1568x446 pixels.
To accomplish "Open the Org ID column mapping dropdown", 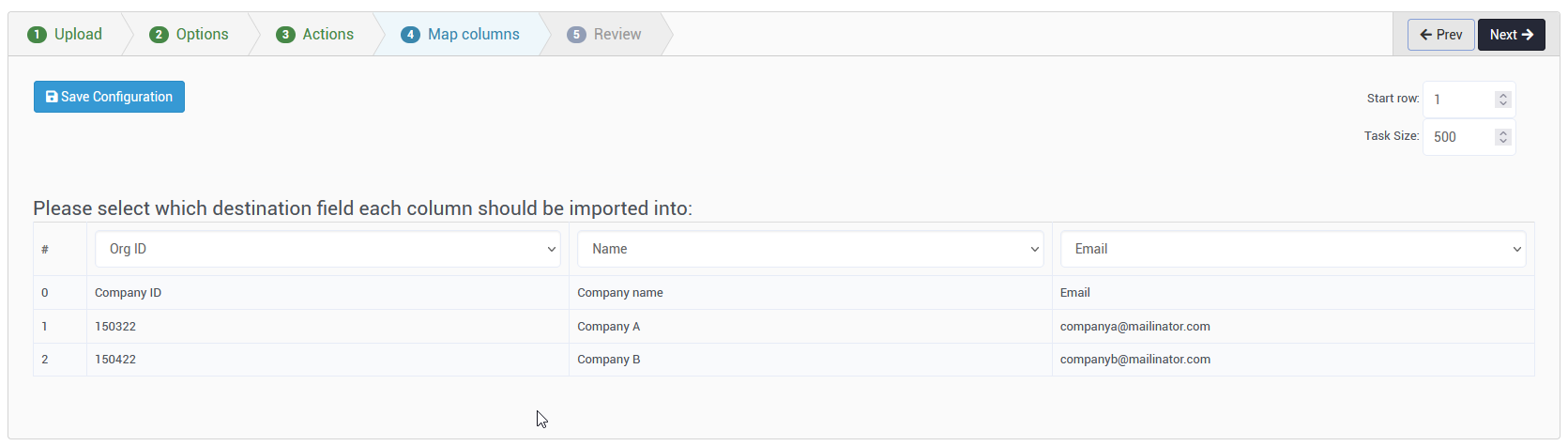I will click(327, 249).
